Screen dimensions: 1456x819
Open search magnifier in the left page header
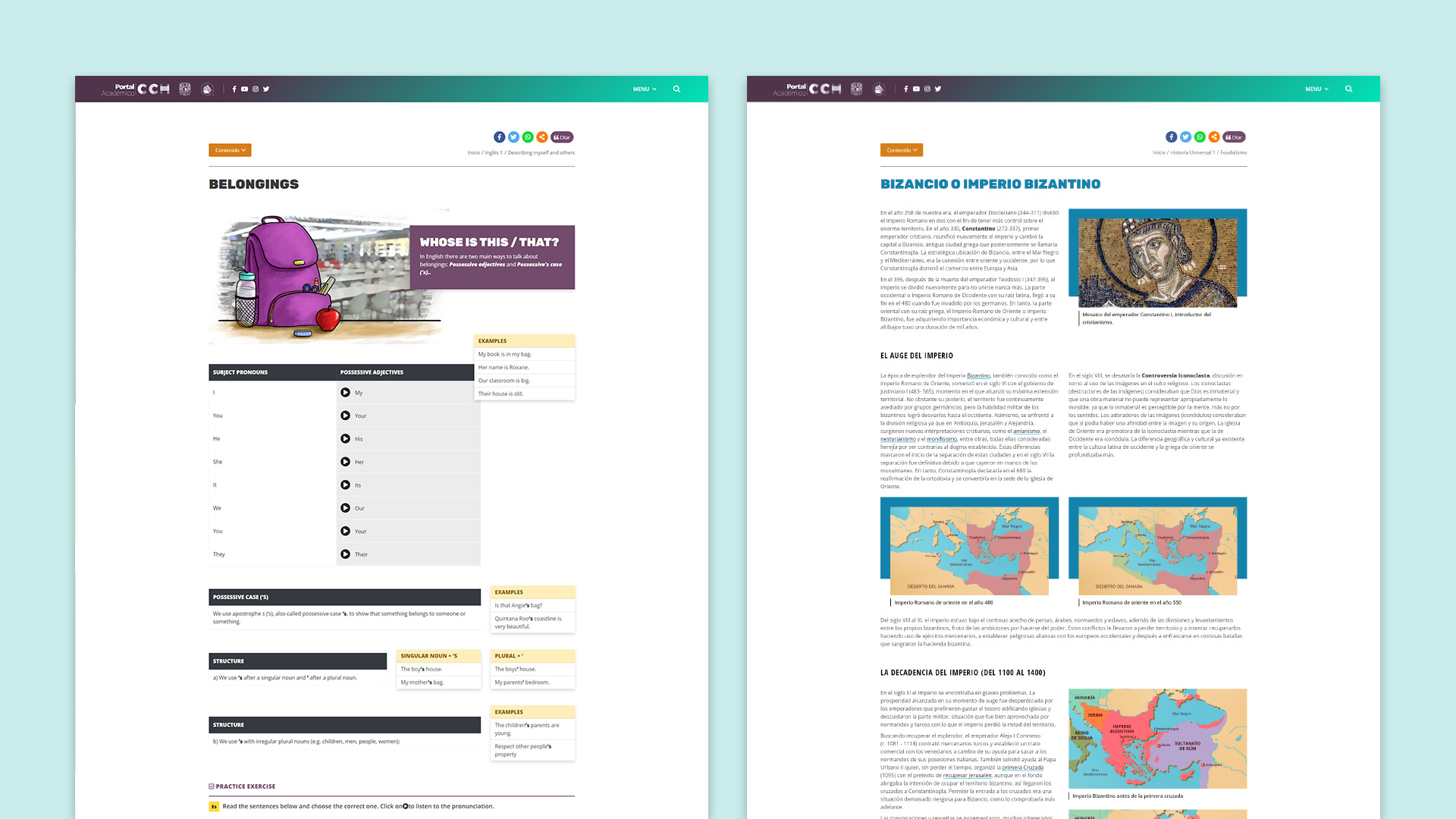click(x=676, y=89)
